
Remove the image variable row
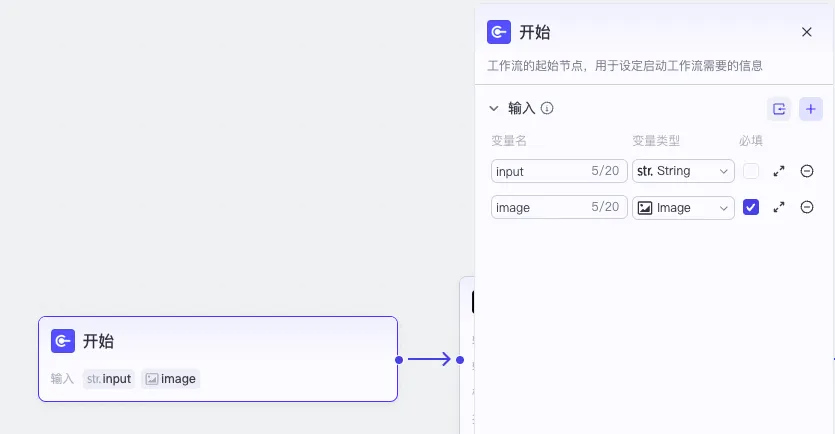[806, 207]
